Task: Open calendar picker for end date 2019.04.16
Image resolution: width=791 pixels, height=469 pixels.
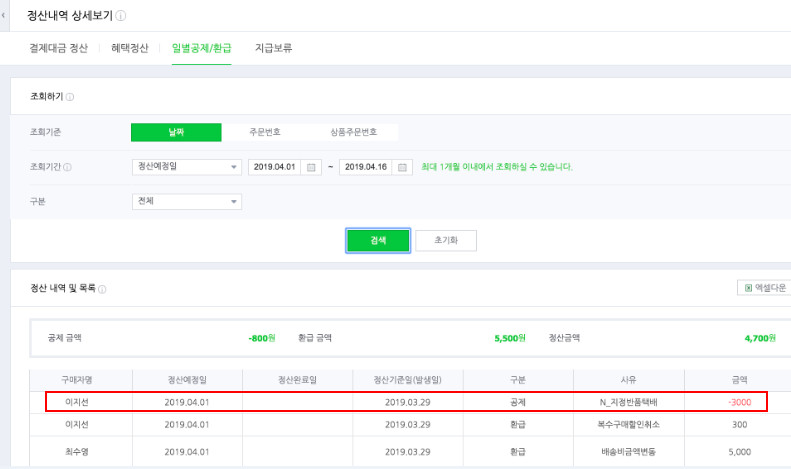Action: pyautogui.click(x=402, y=167)
